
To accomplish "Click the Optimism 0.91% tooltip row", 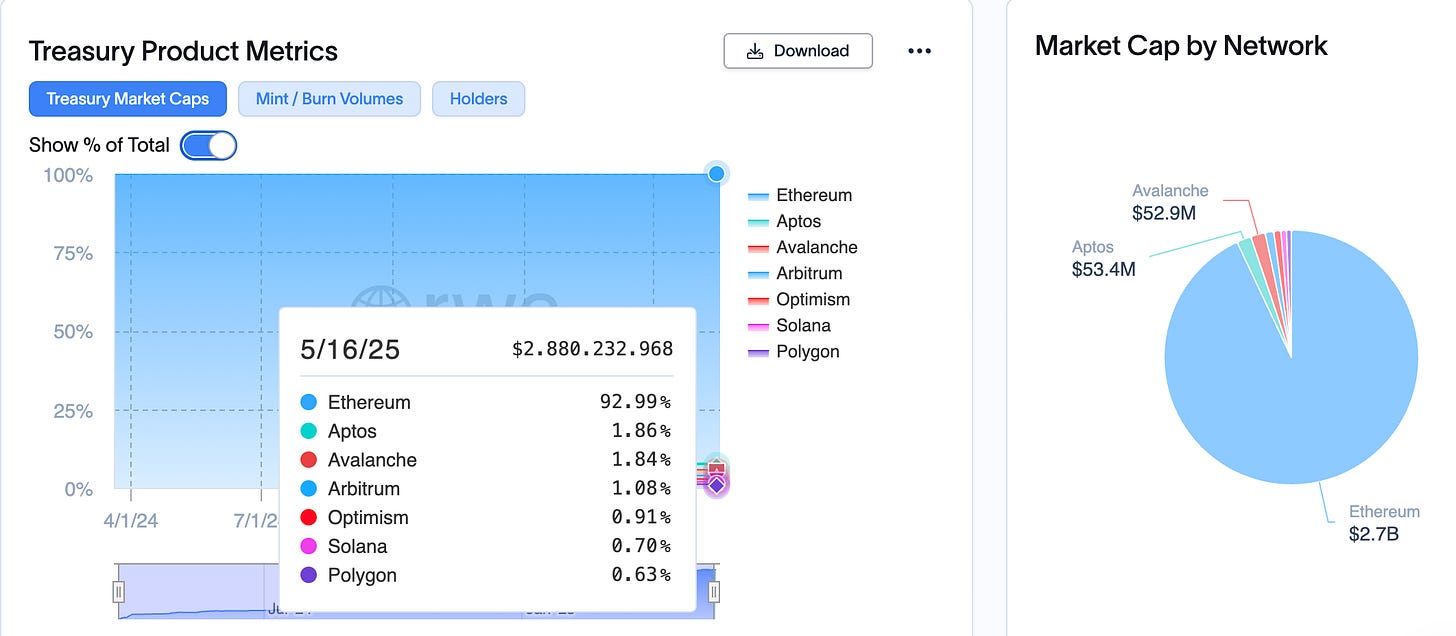I will (486, 517).
